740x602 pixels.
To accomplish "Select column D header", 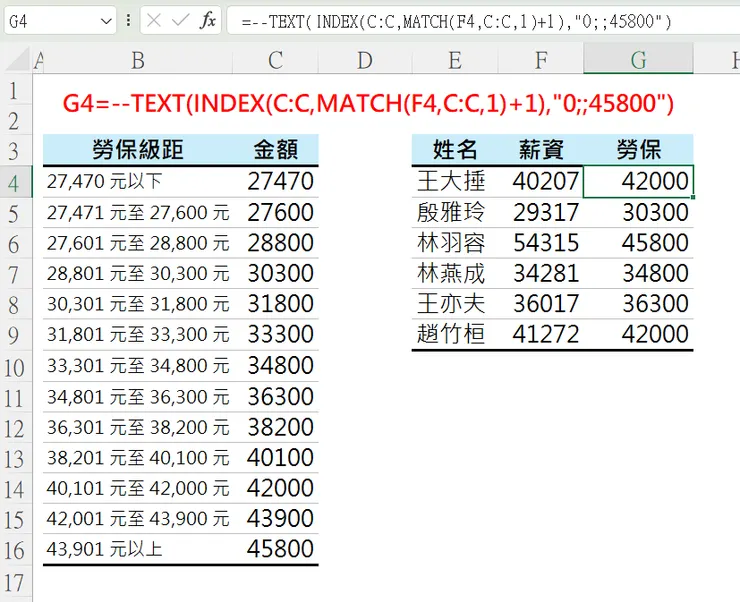I will [x=365, y=60].
